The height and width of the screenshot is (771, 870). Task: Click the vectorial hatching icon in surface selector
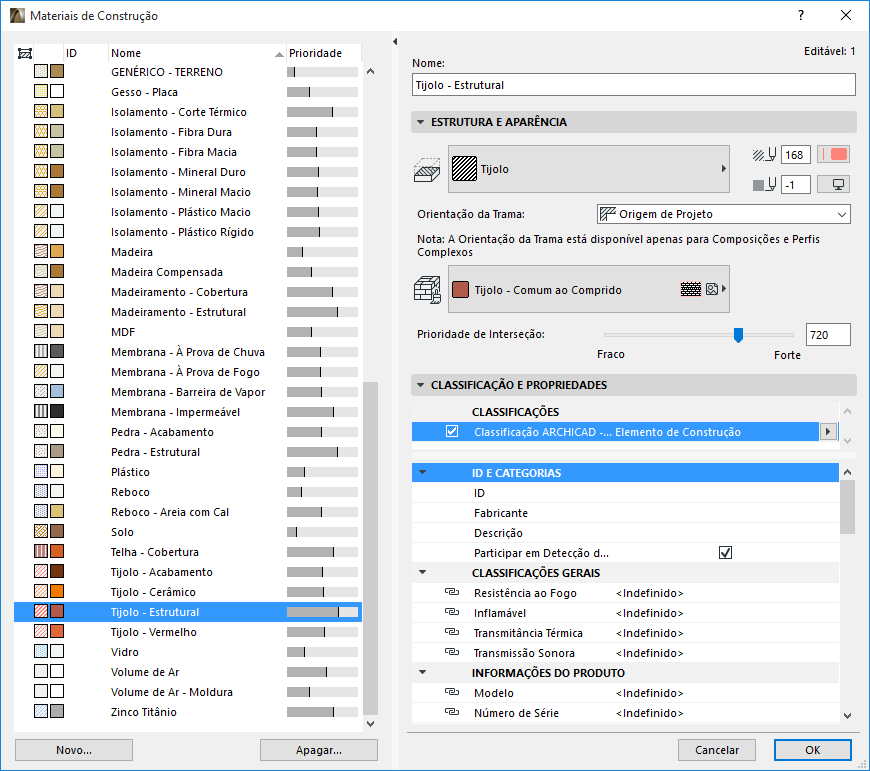pos(691,289)
